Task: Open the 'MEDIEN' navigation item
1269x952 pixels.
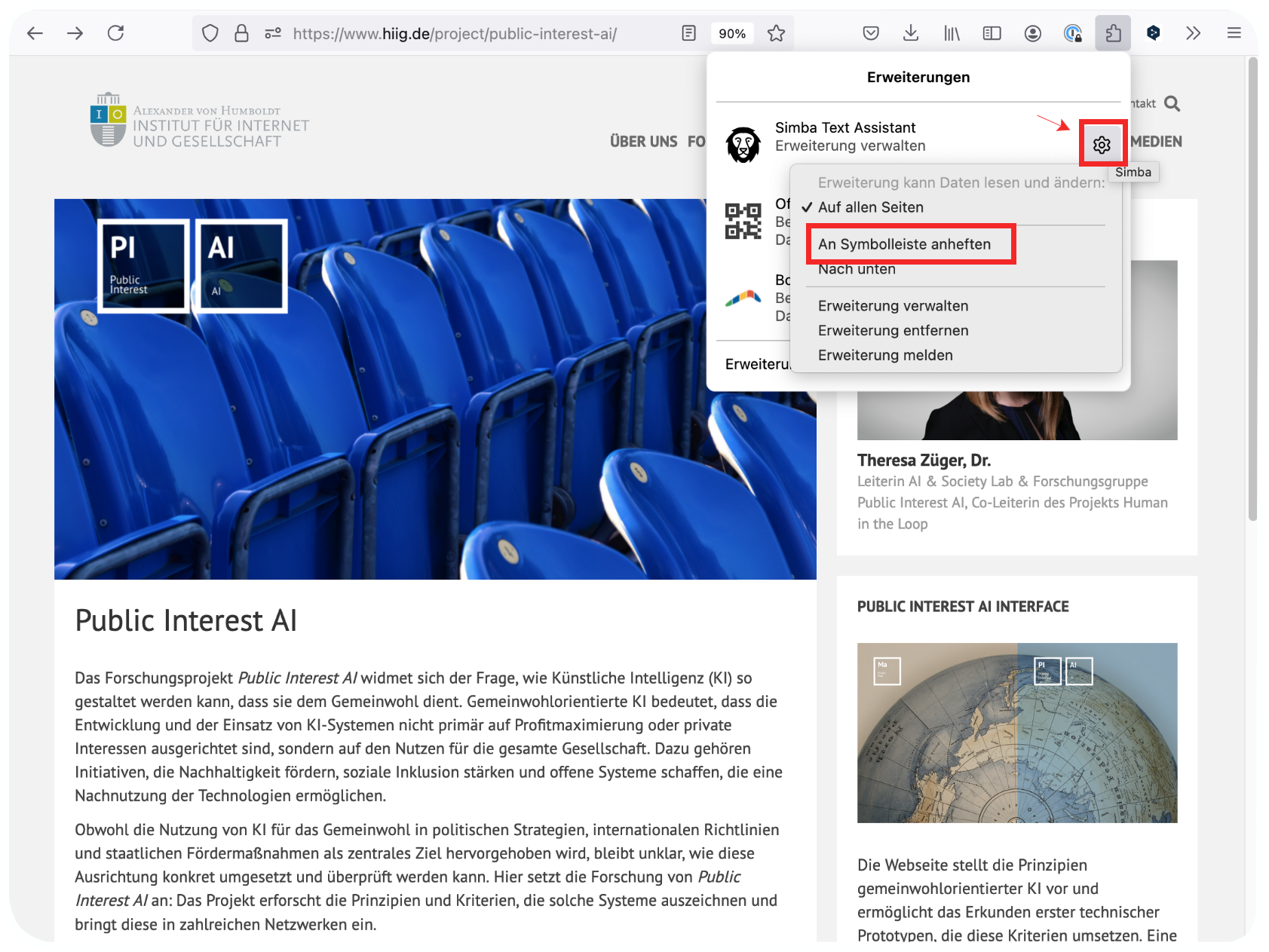Action: tap(1156, 142)
